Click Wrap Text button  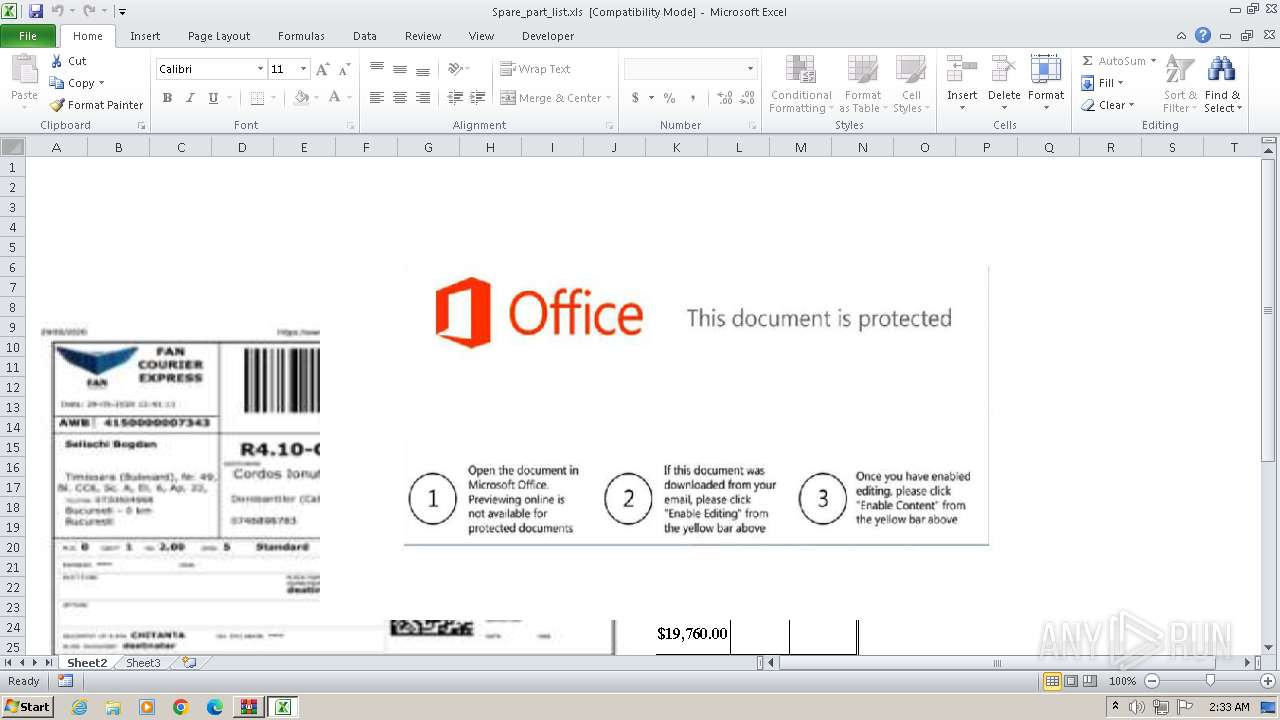[x=535, y=69]
